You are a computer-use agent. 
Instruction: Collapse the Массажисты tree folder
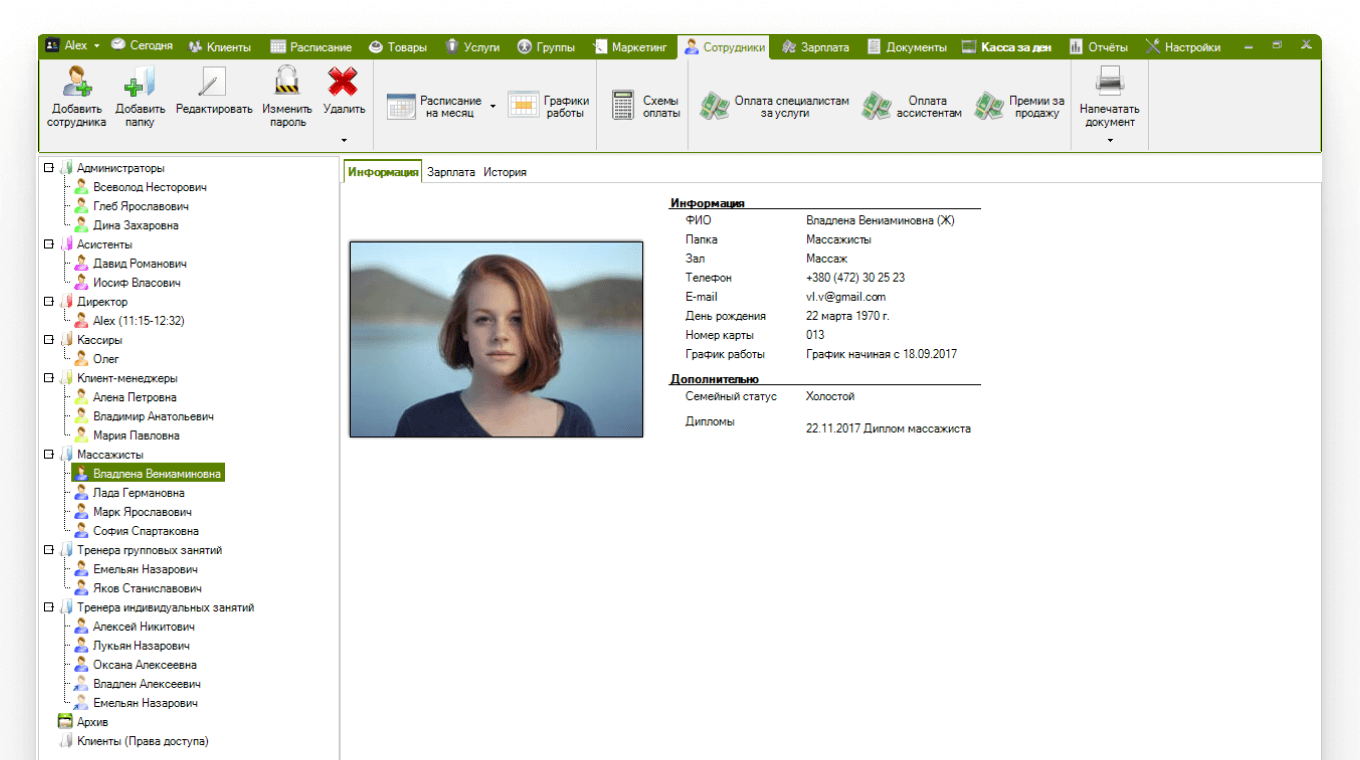coord(48,455)
